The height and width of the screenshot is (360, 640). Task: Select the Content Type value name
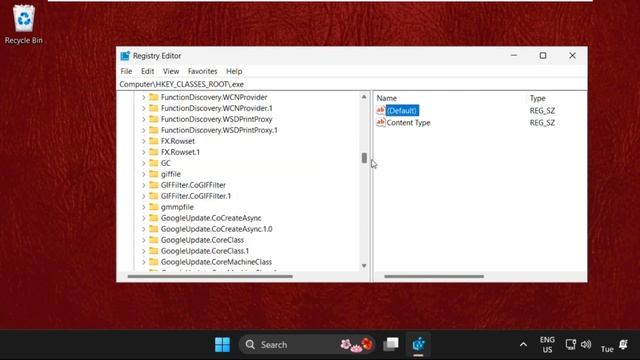pos(408,122)
